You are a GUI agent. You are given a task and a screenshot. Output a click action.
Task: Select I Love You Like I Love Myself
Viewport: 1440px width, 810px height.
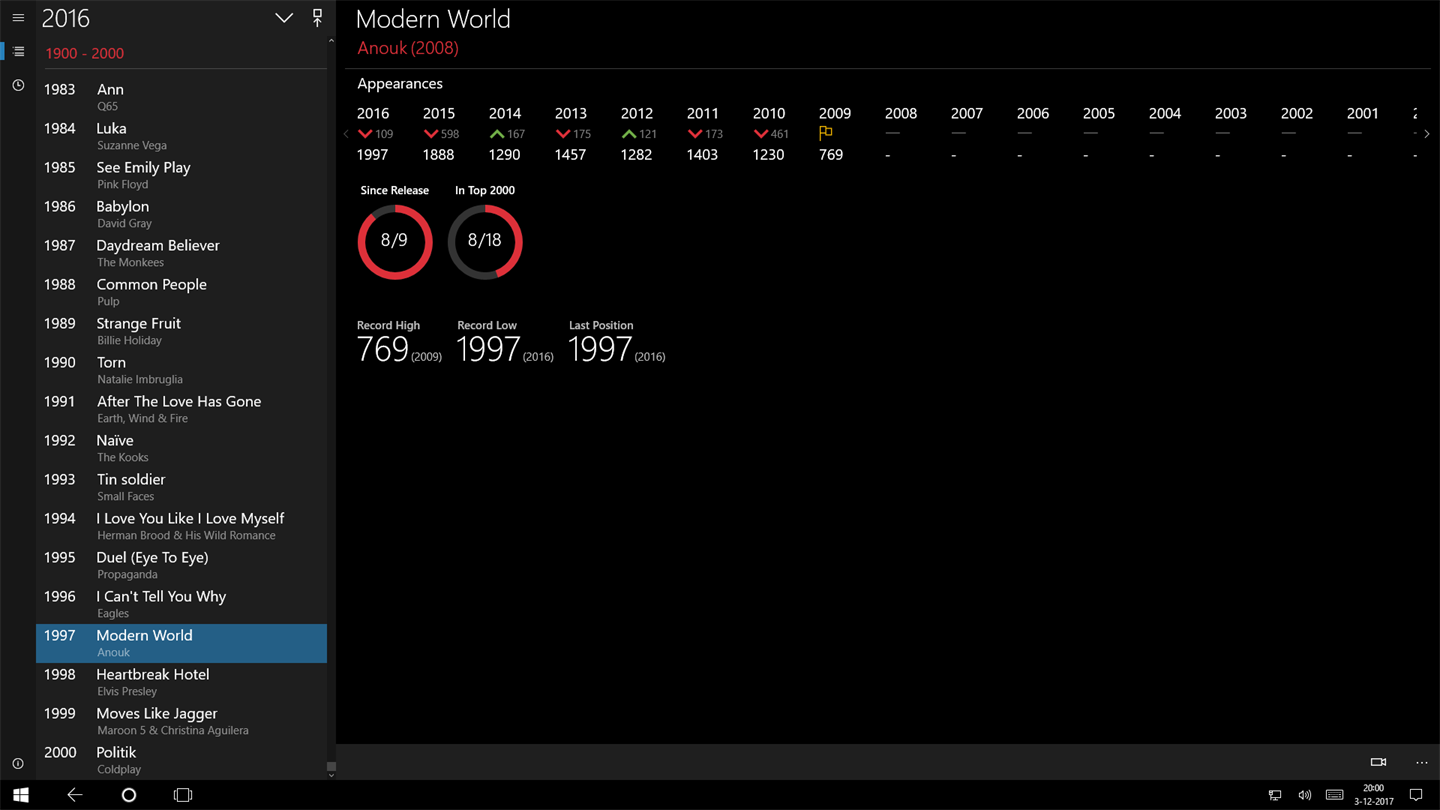point(181,526)
